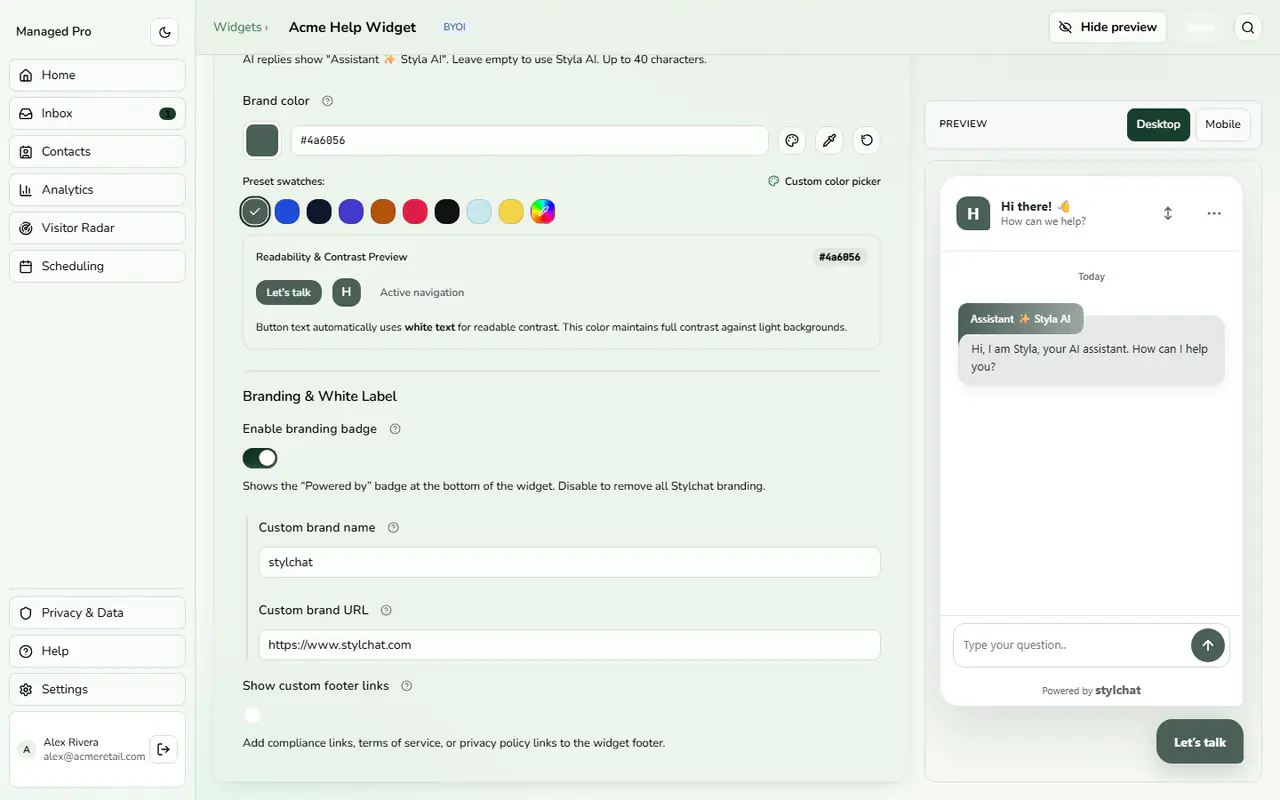Expand chat widget with resize arrows icon
The width and height of the screenshot is (1280, 800).
1167,213
